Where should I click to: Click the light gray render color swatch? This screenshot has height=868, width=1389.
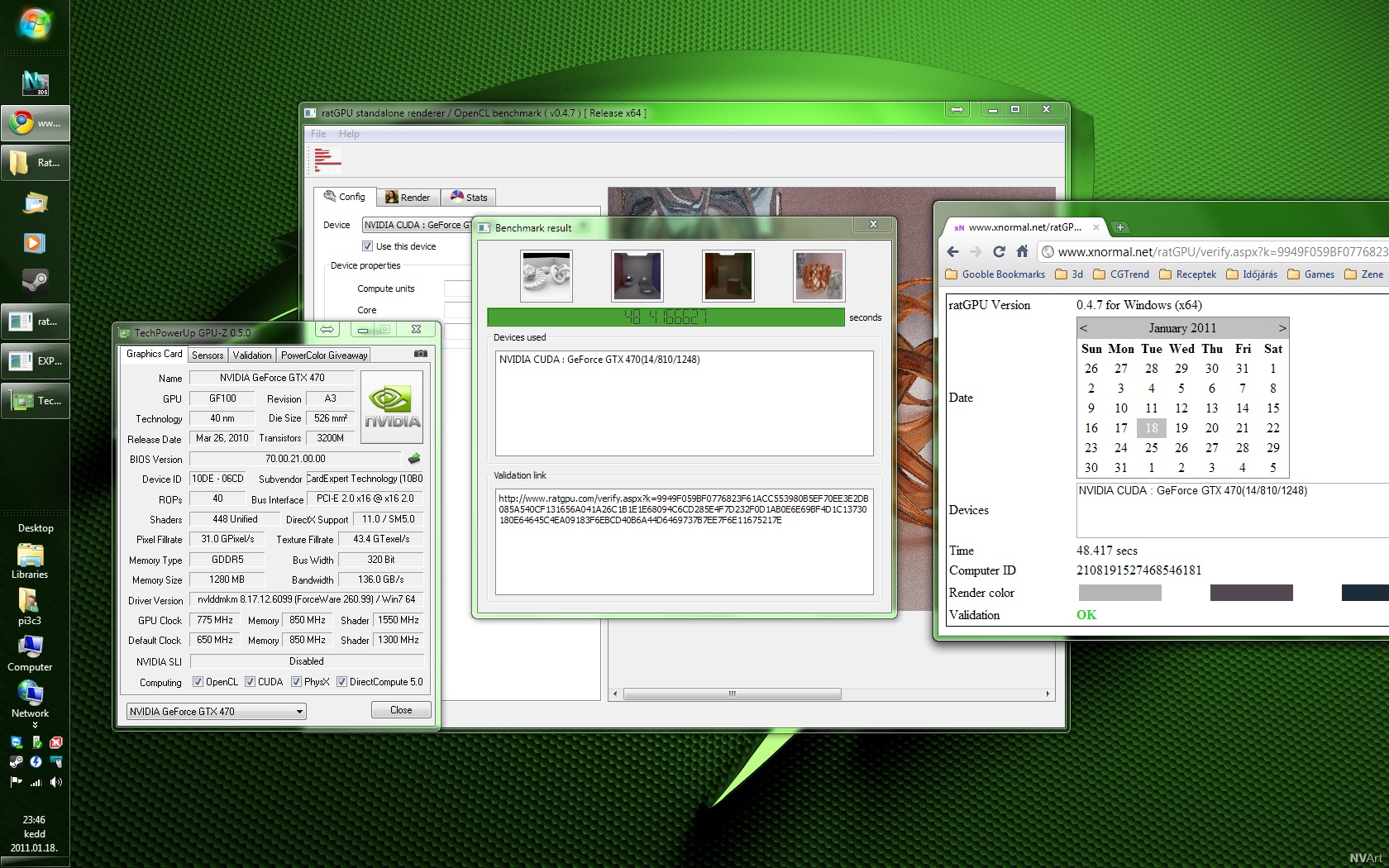1120,593
